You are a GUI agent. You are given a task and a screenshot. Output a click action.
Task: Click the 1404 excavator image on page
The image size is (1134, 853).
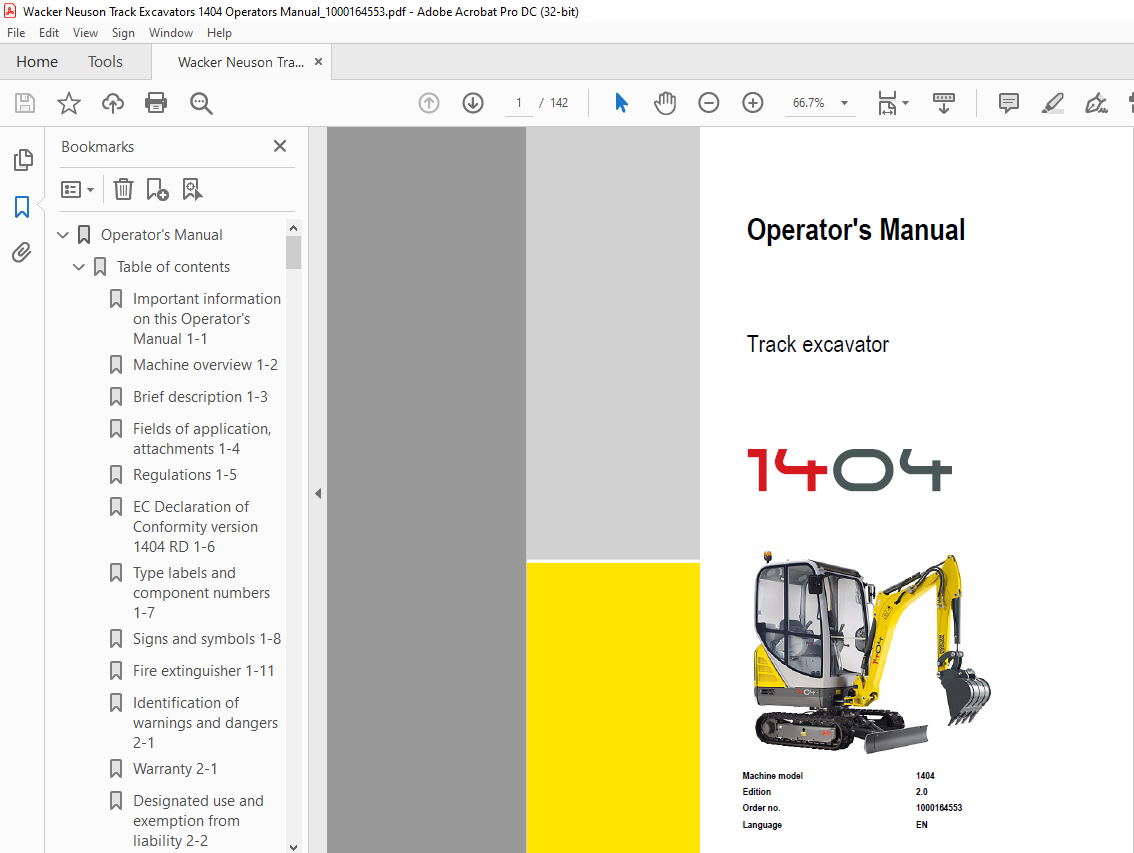871,653
